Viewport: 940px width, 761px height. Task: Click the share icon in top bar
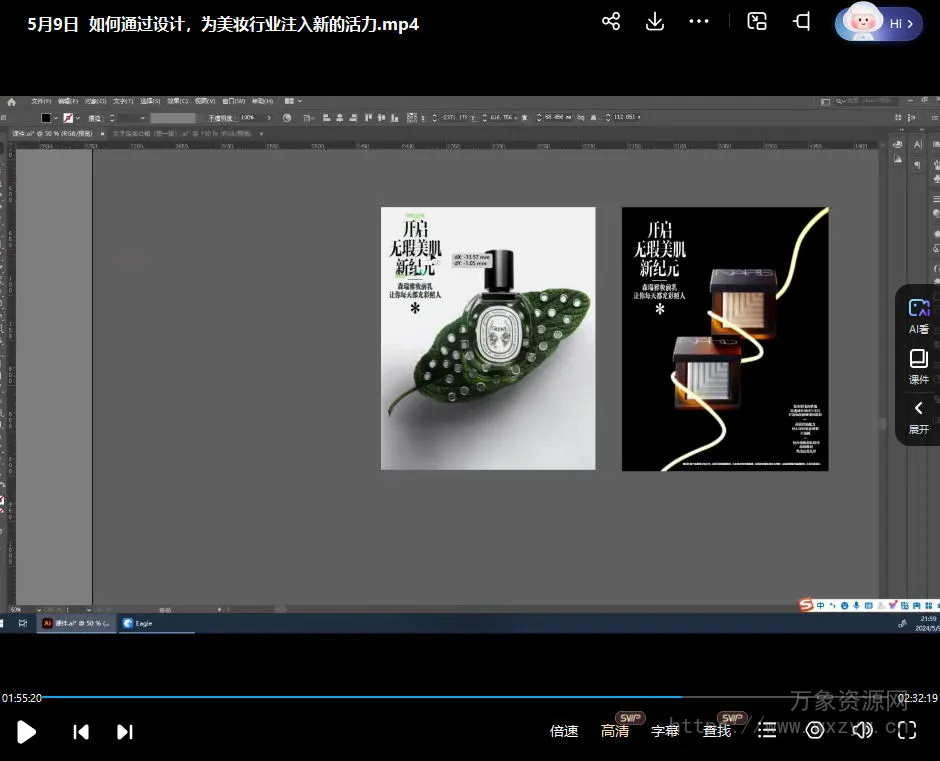pyautogui.click(x=611, y=22)
